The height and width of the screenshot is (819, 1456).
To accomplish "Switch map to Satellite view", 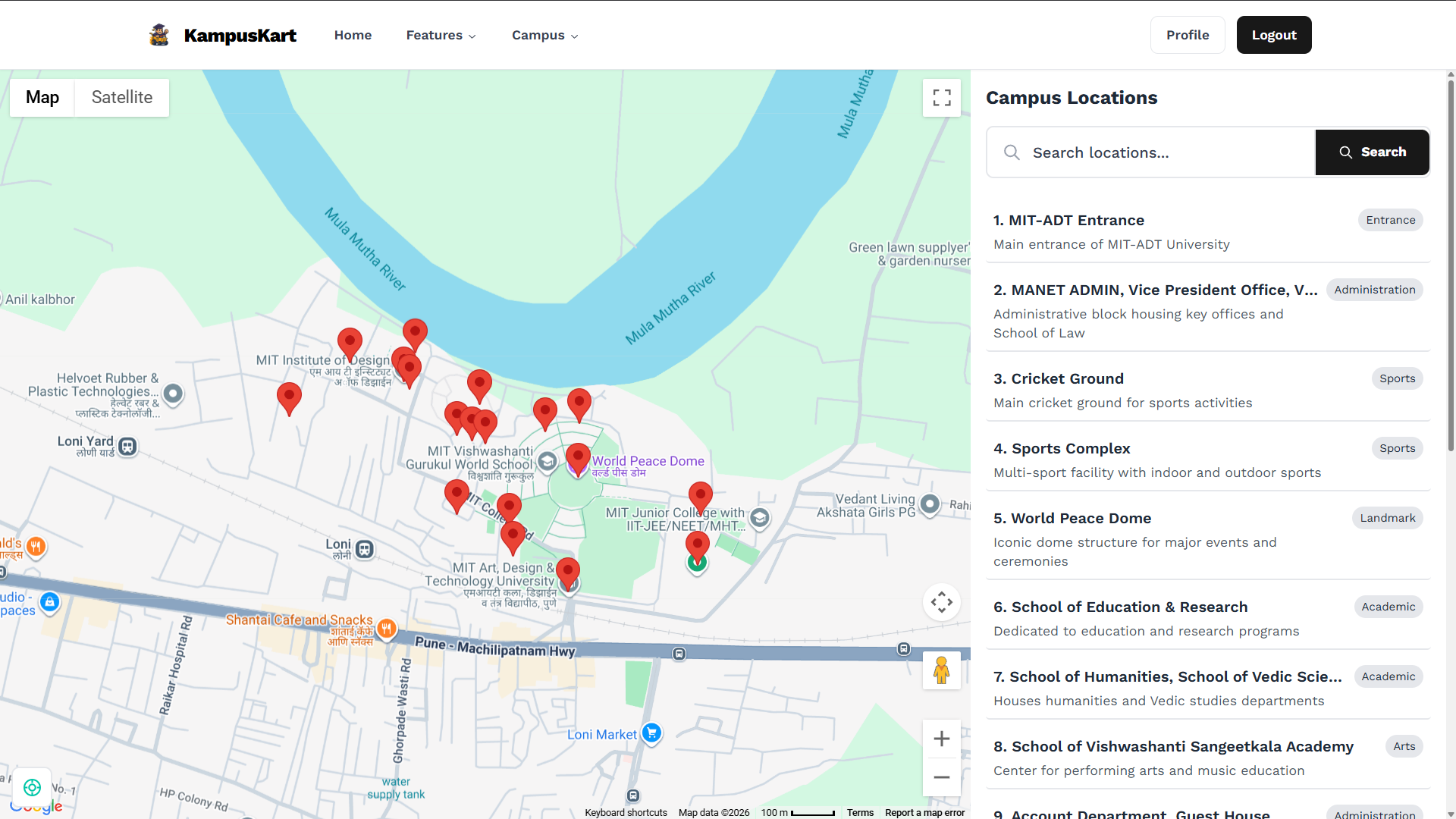I will 122,98.
